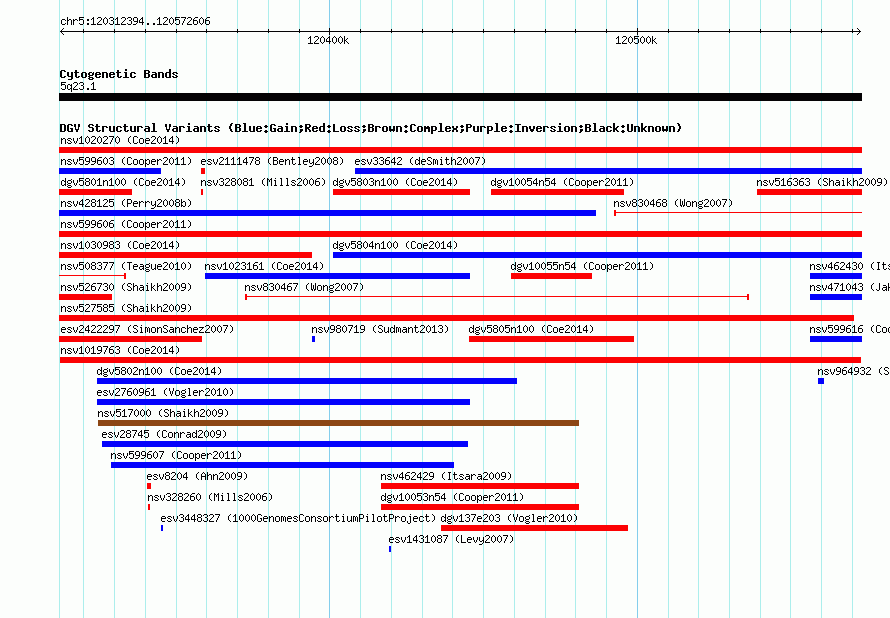Click the small blue nsv980719 marker
This screenshot has height=618, width=890.
coord(313,339)
